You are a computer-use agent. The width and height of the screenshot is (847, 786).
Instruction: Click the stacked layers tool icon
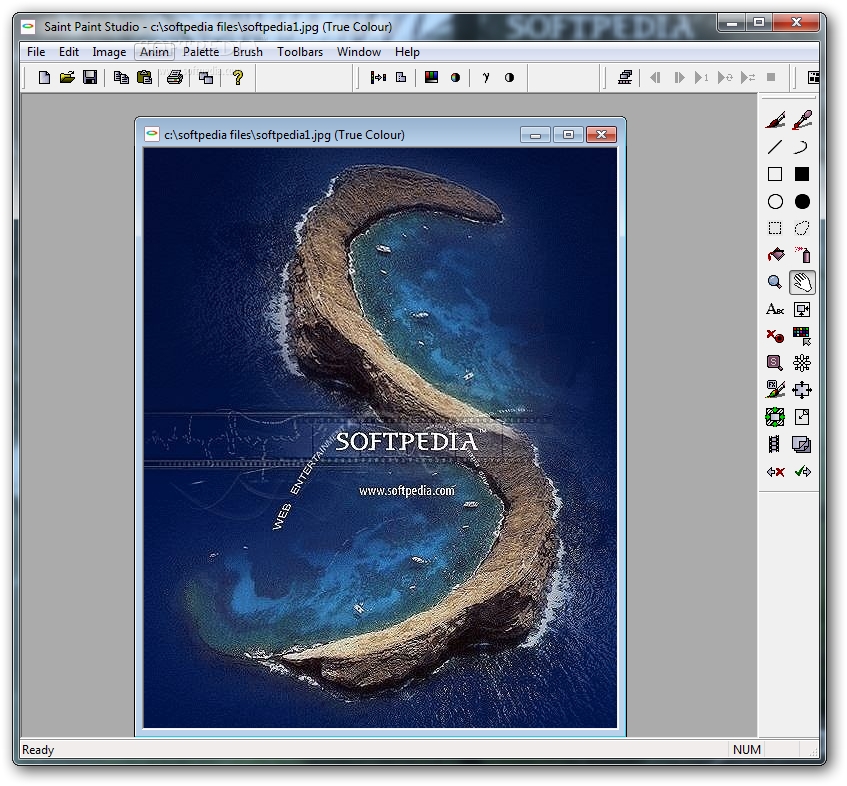pos(802,444)
